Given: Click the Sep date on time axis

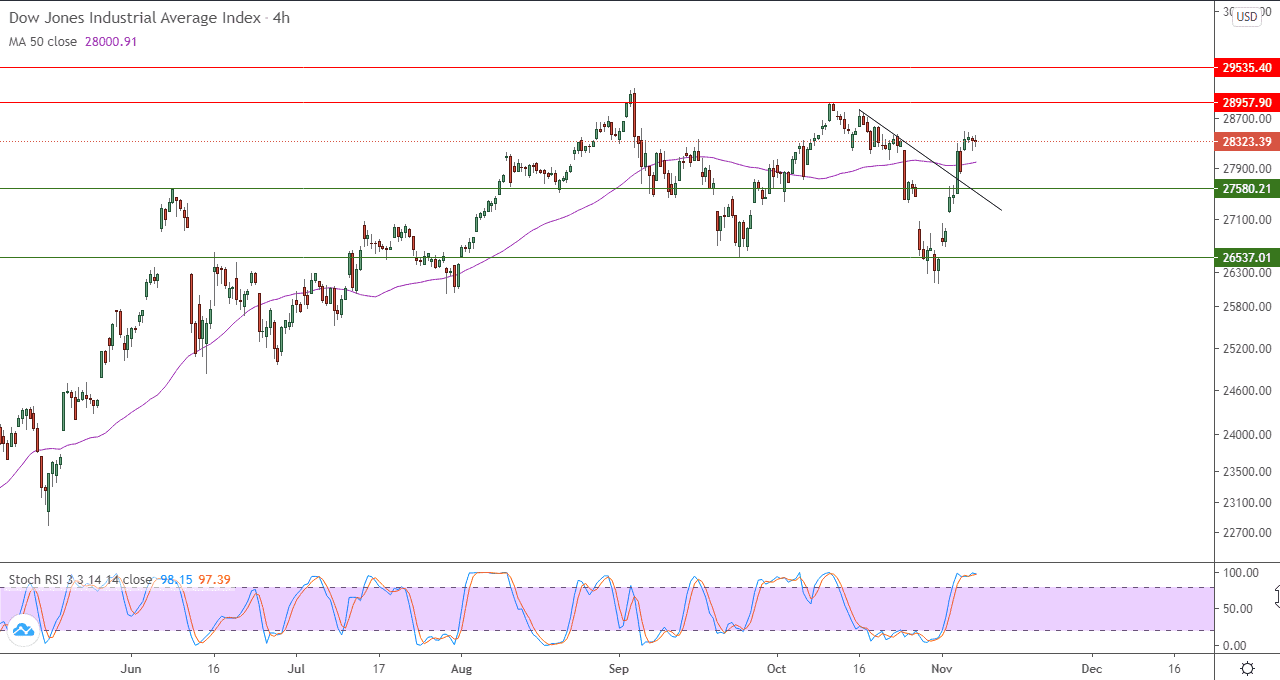Looking at the screenshot, I should click(x=619, y=668).
